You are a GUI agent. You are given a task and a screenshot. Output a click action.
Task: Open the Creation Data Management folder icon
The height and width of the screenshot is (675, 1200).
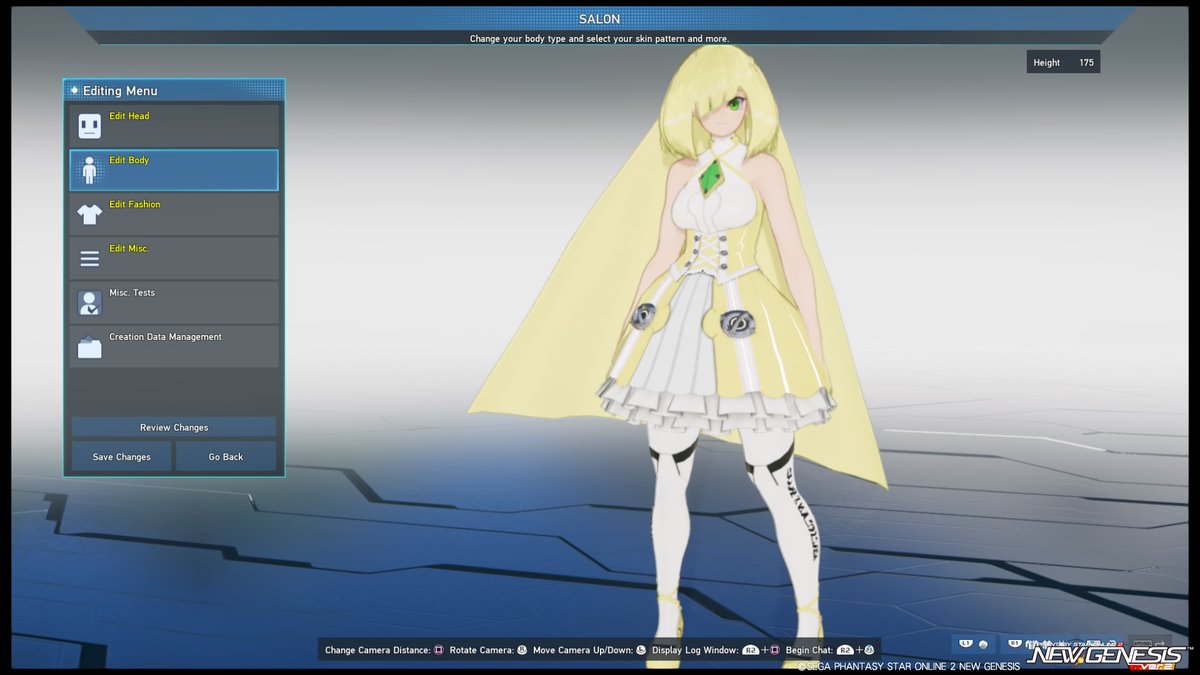89,345
